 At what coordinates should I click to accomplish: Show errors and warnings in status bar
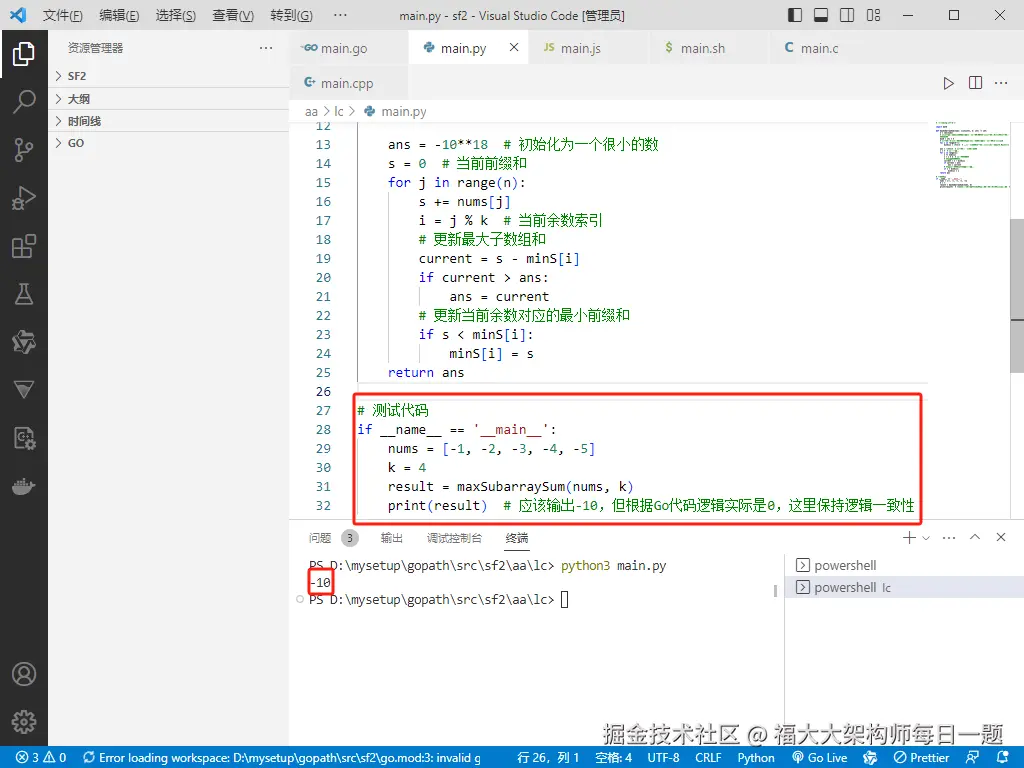(41, 758)
